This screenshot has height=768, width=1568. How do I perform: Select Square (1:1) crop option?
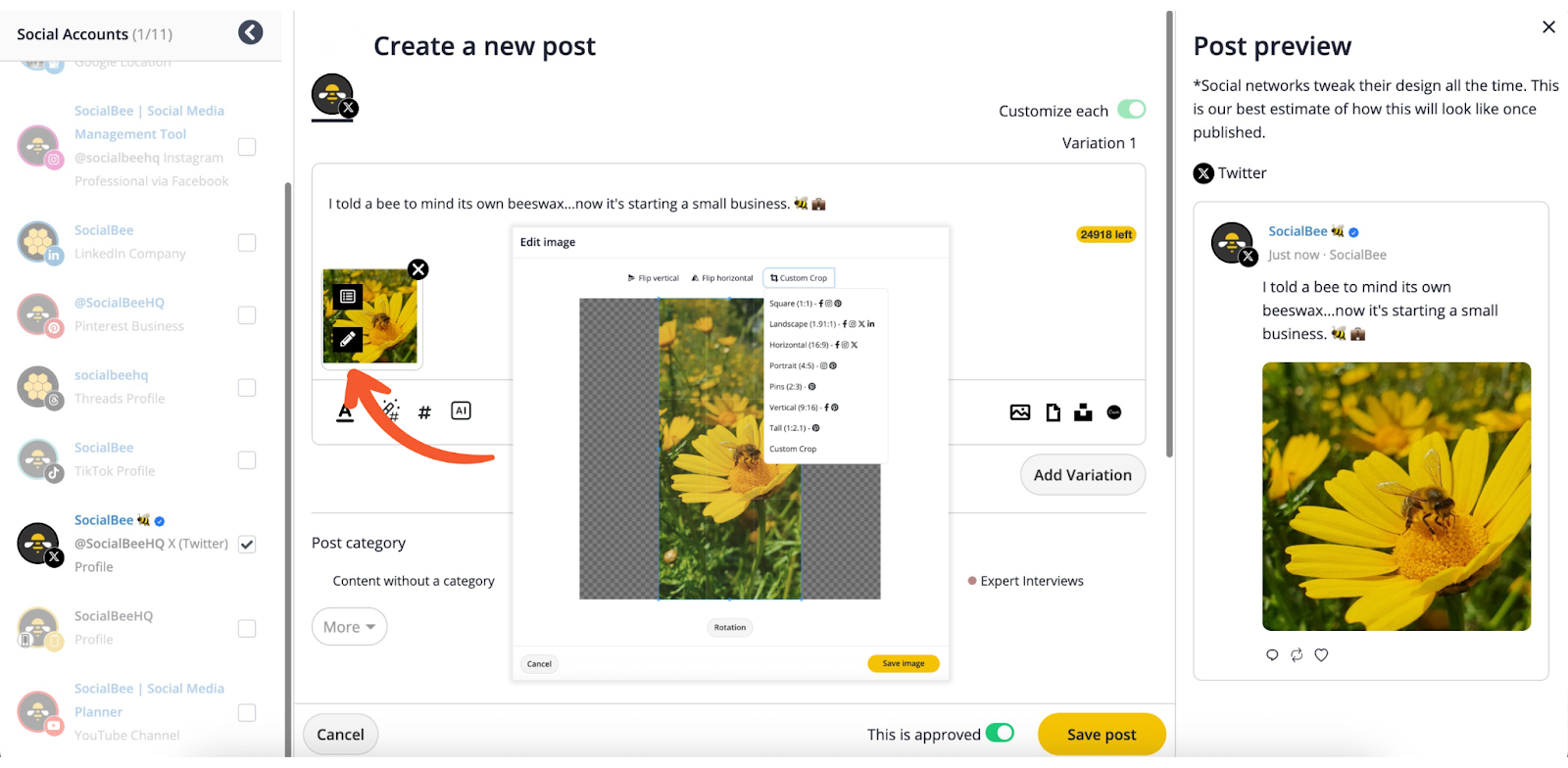tap(806, 304)
